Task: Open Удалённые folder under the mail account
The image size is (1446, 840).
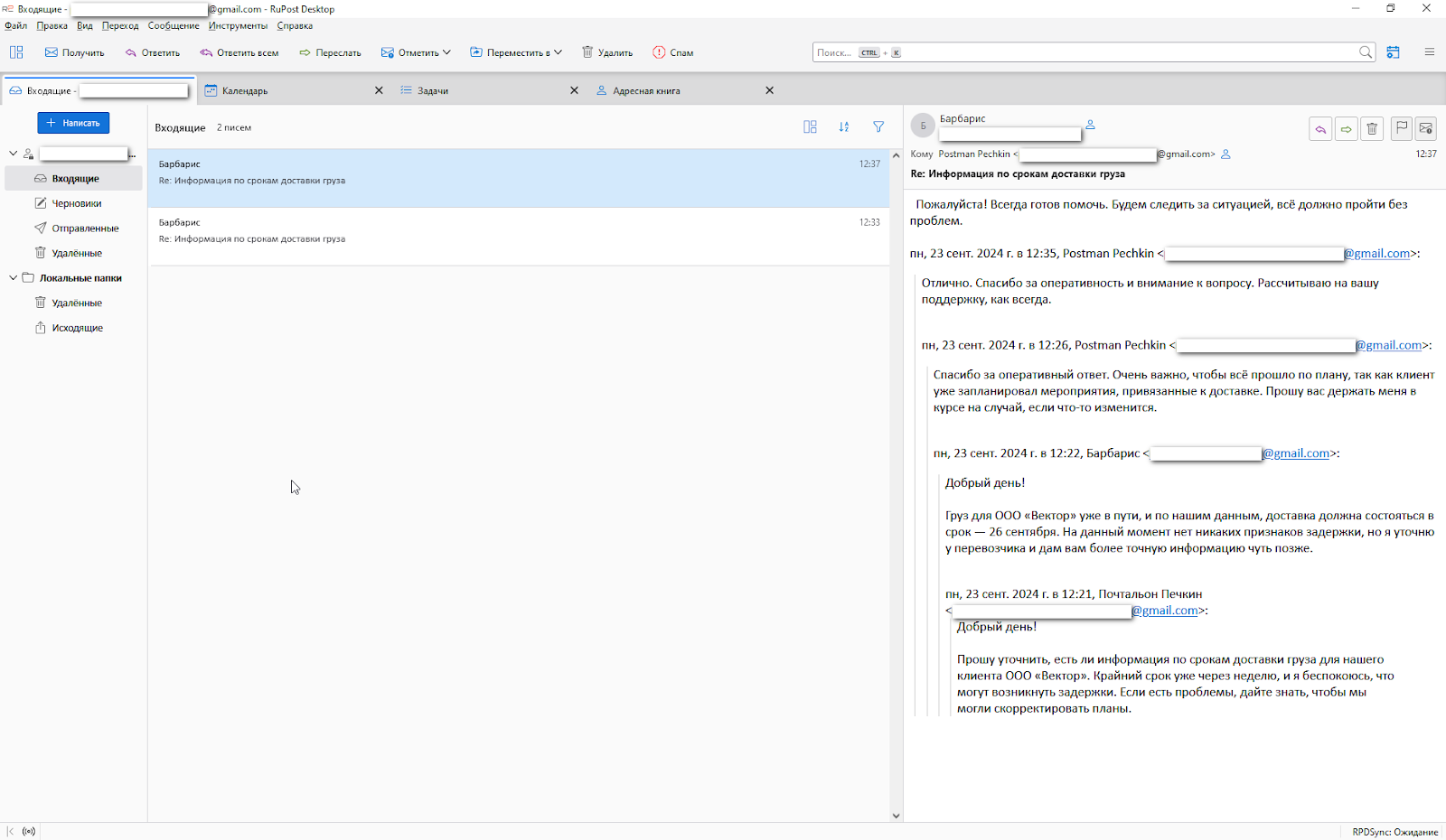Action: click(73, 253)
